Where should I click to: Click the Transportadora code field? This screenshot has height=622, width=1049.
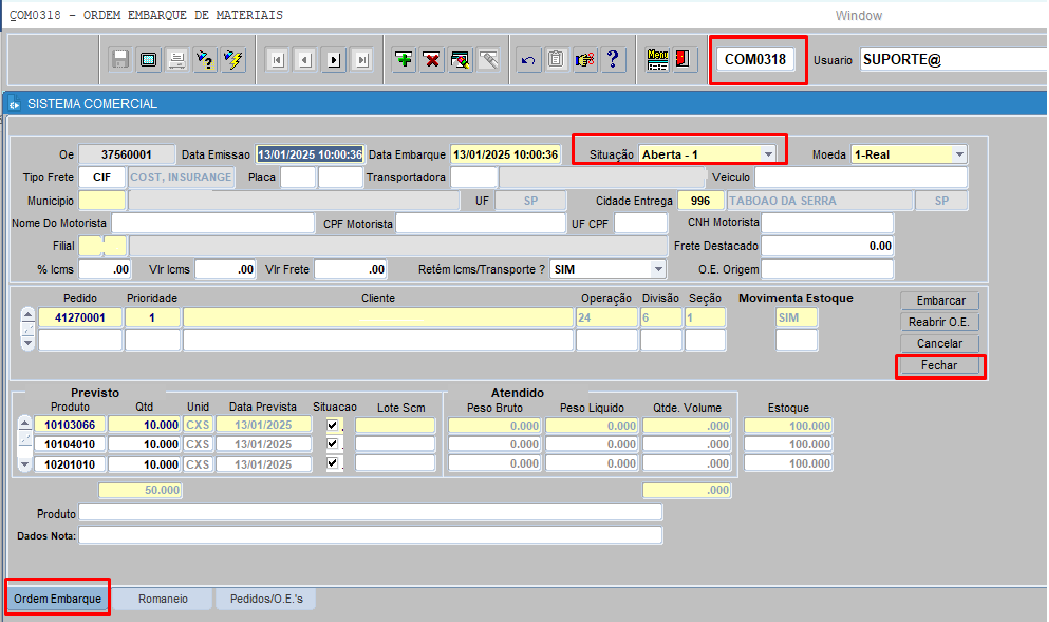pos(474,177)
